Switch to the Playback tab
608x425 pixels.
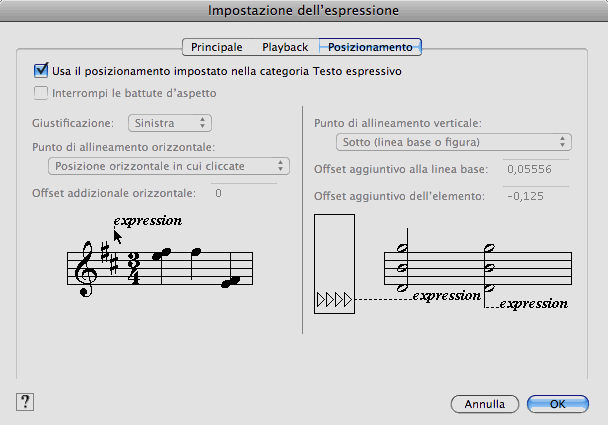285,47
